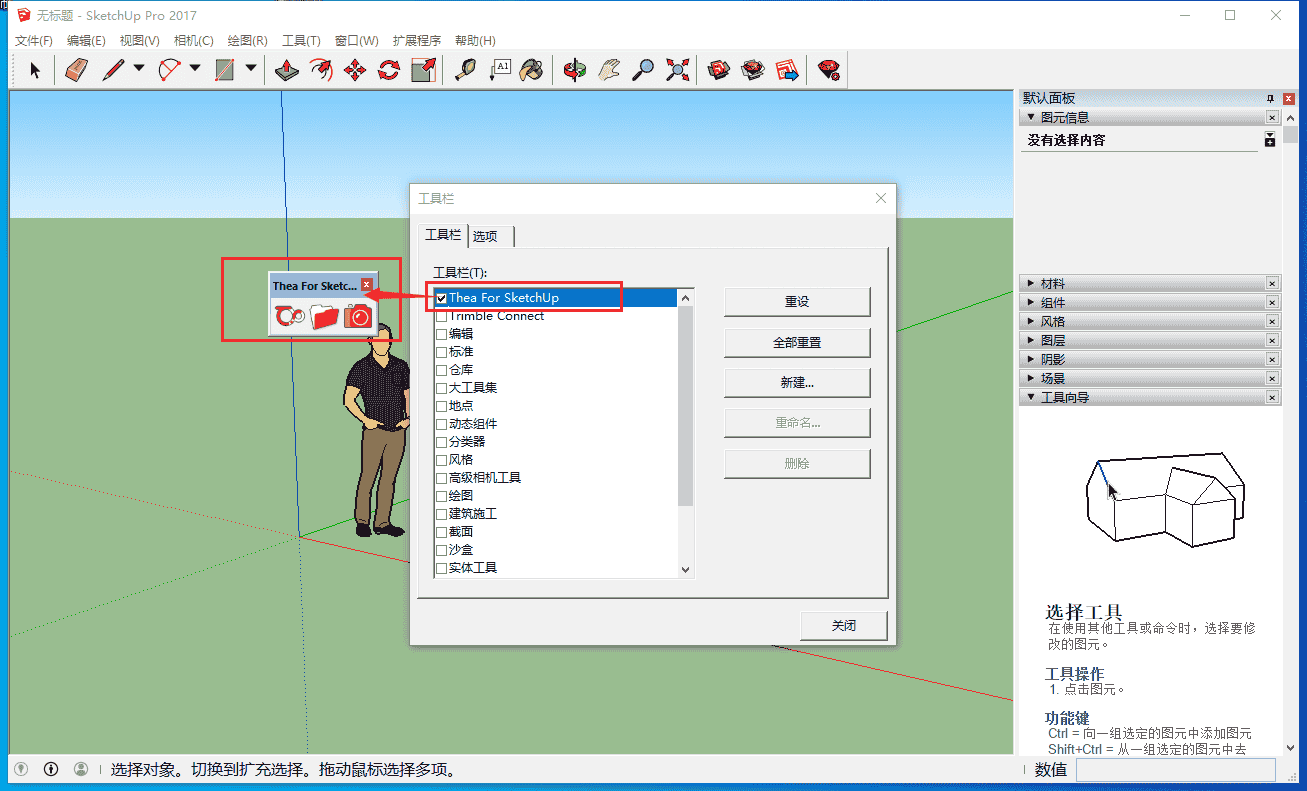The width and height of the screenshot is (1307, 791).
Task: Select the Scale tool
Action: tap(423, 70)
